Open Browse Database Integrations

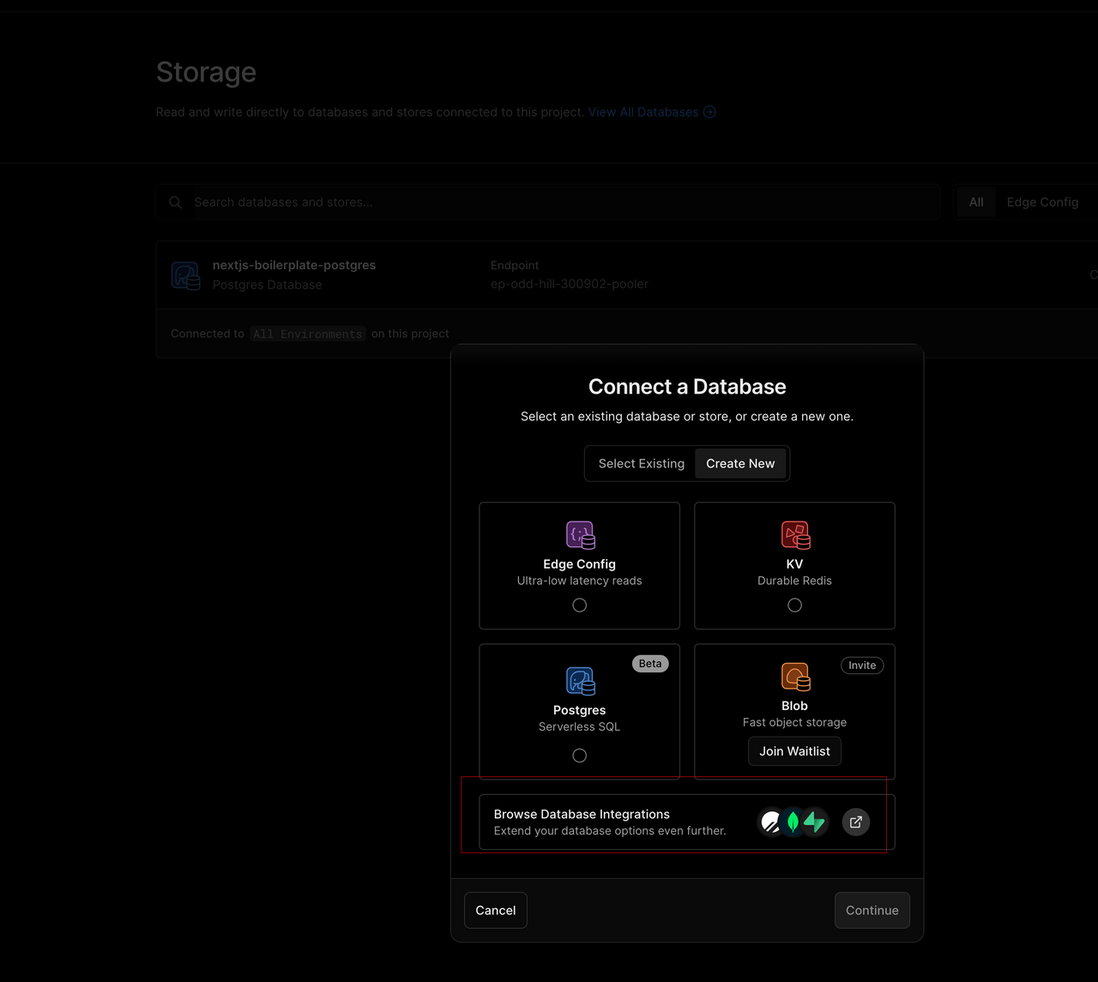(x=686, y=822)
